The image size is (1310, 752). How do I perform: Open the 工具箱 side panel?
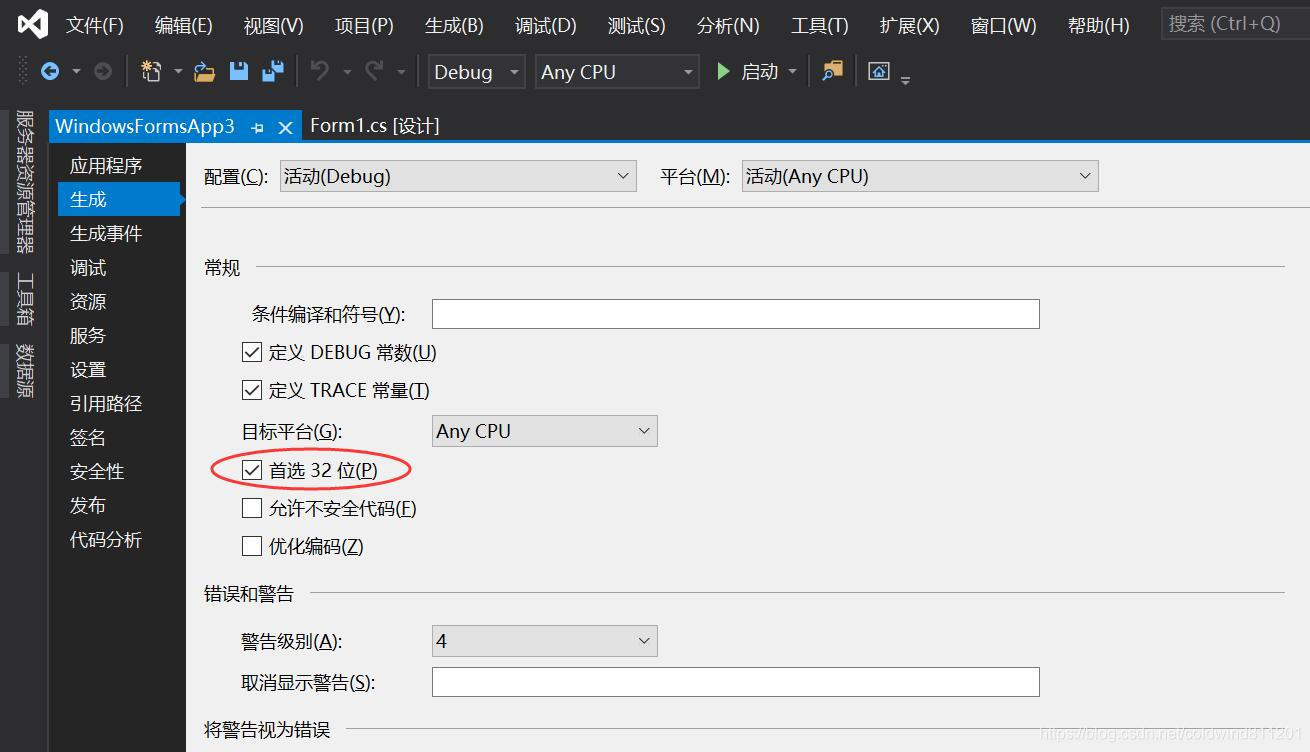click(x=25, y=299)
